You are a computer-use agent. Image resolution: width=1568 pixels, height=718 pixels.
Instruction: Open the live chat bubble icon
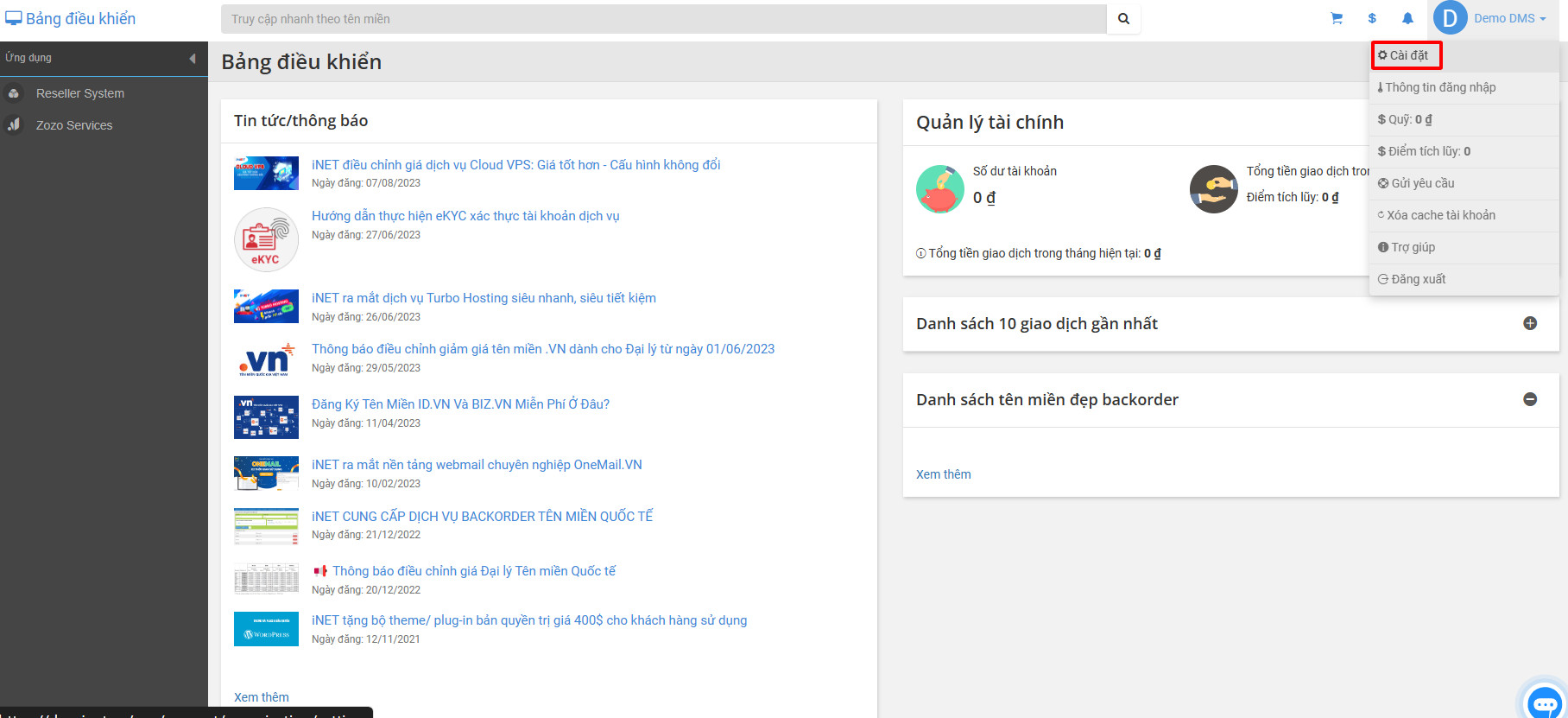1544,701
